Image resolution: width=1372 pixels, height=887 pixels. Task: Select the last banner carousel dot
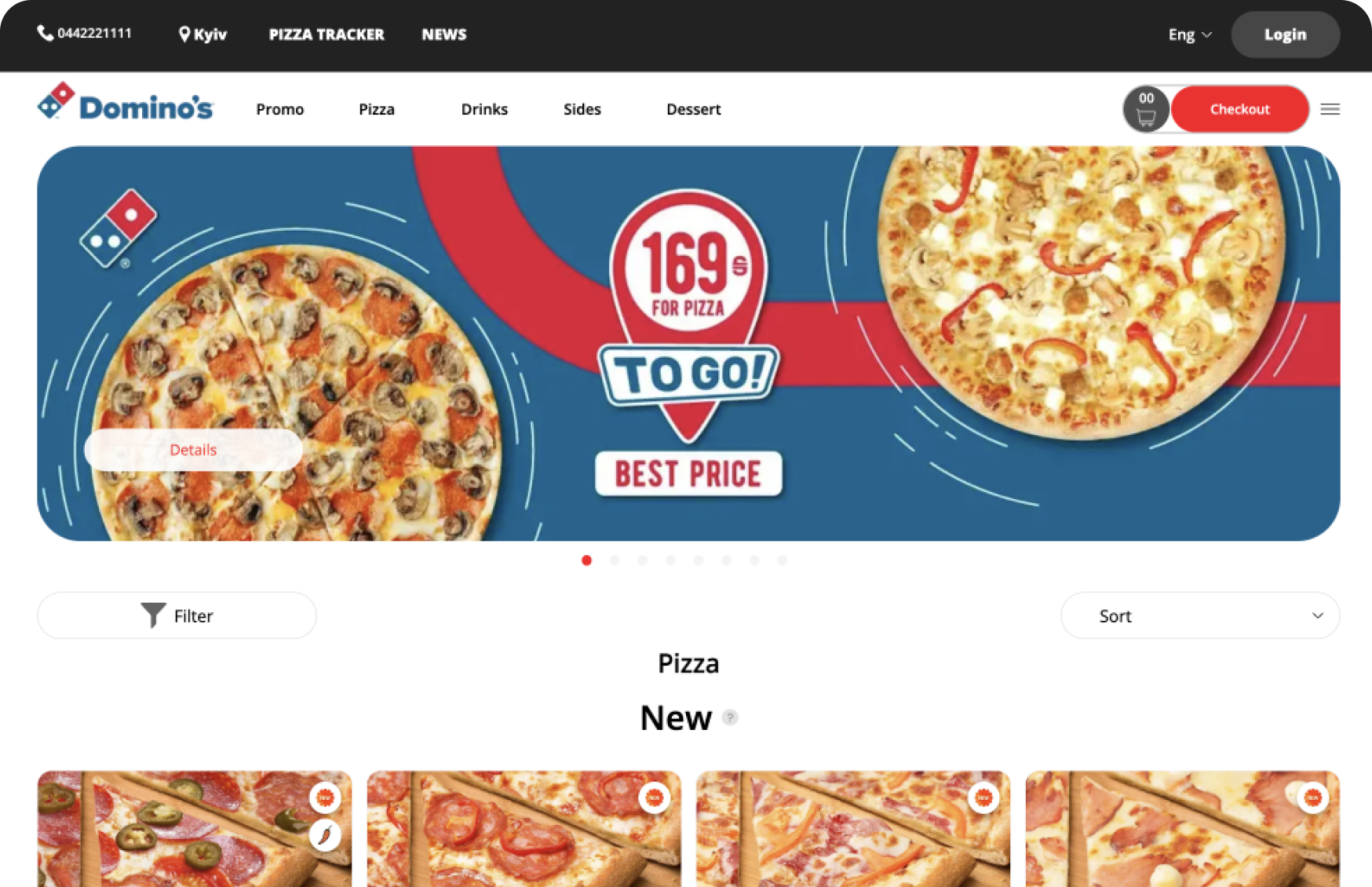click(x=782, y=560)
